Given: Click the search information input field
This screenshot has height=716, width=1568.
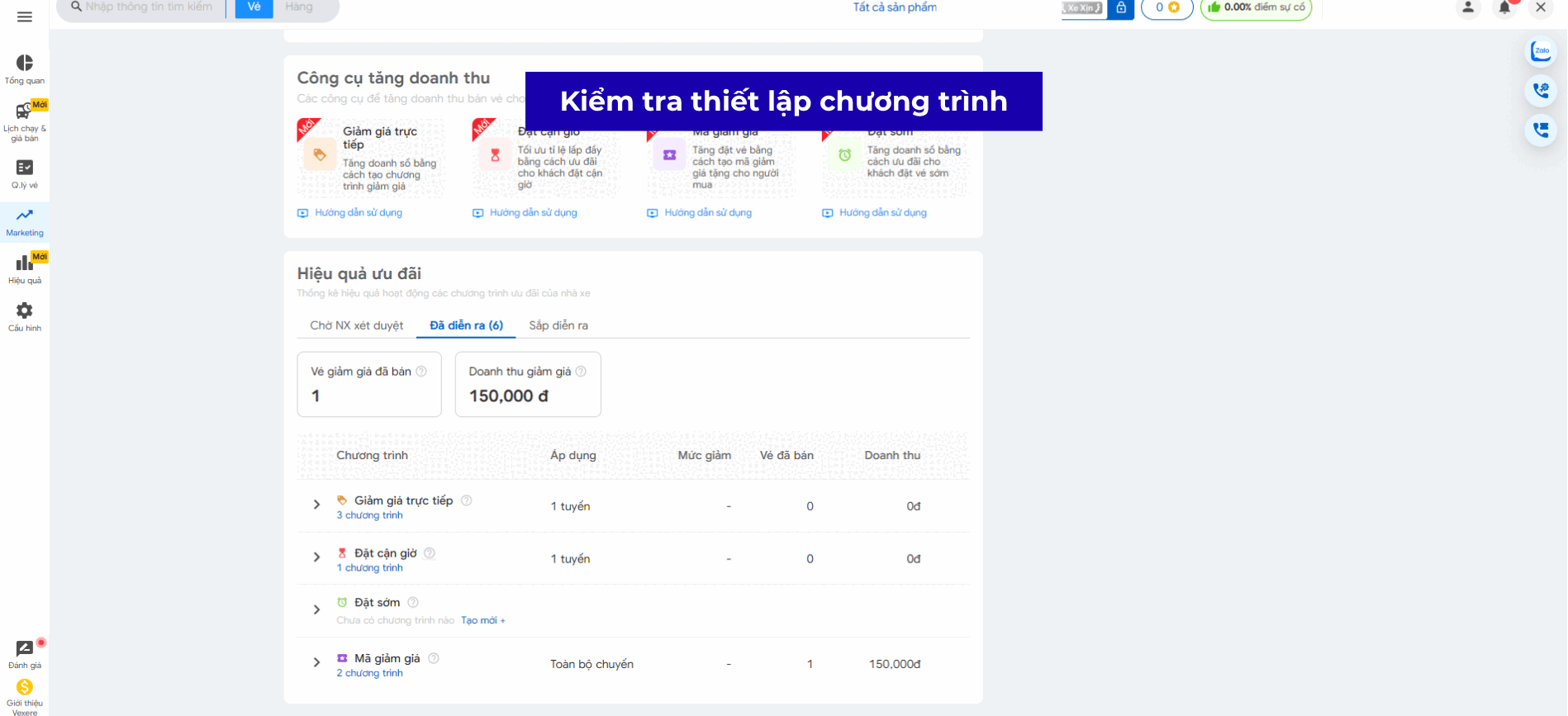Looking at the screenshot, I should [150, 7].
